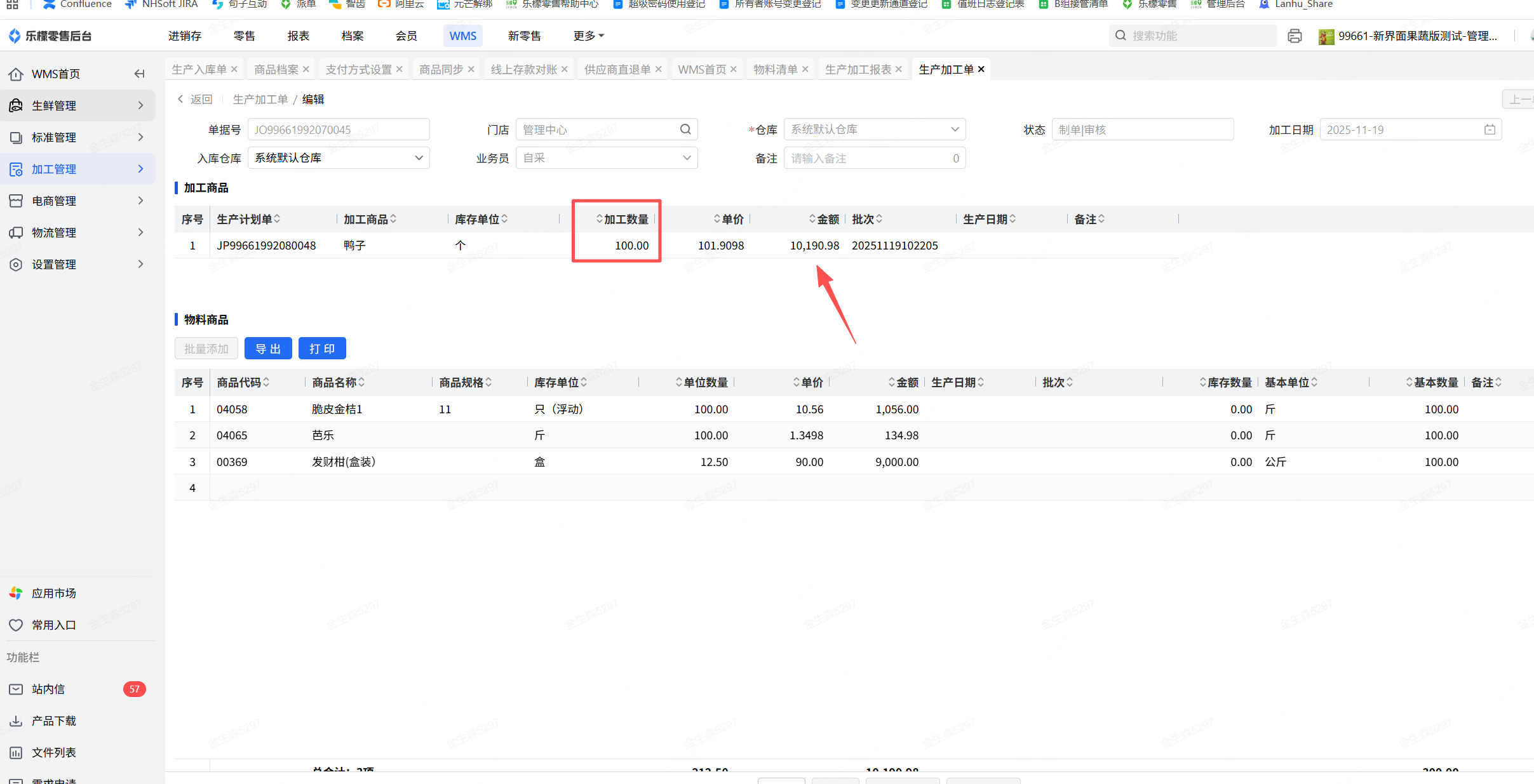
Task: Click the printer icon in top bar
Action: click(1294, 36)
